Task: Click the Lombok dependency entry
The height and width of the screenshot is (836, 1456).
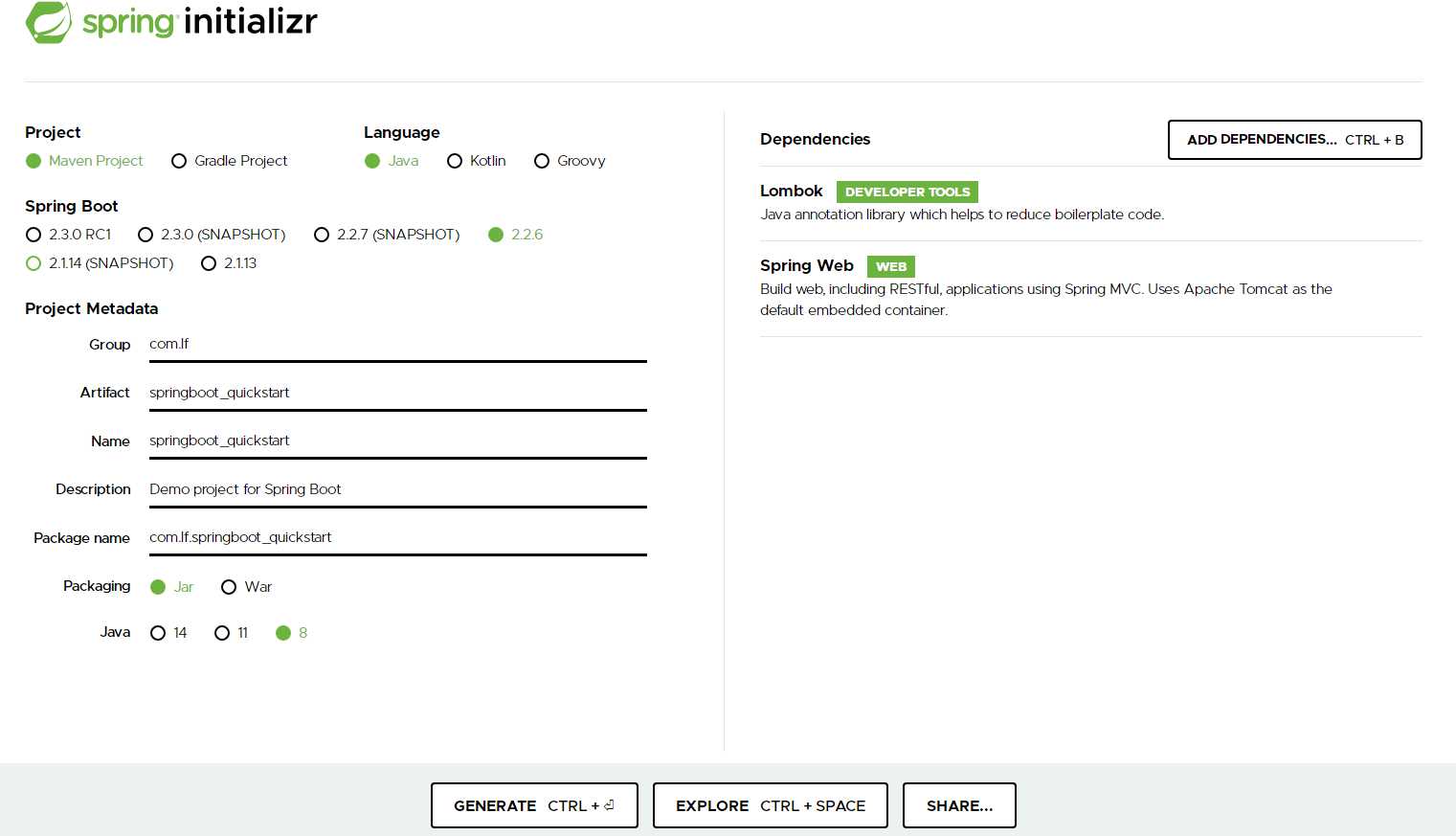Action: 1091,203
